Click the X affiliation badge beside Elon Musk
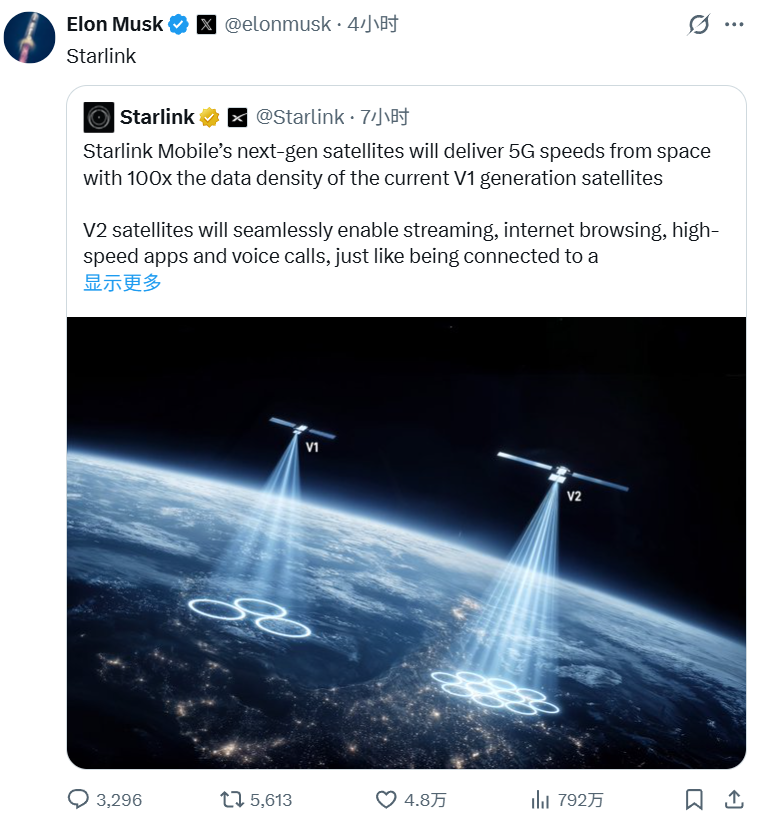 pos(206,25)
